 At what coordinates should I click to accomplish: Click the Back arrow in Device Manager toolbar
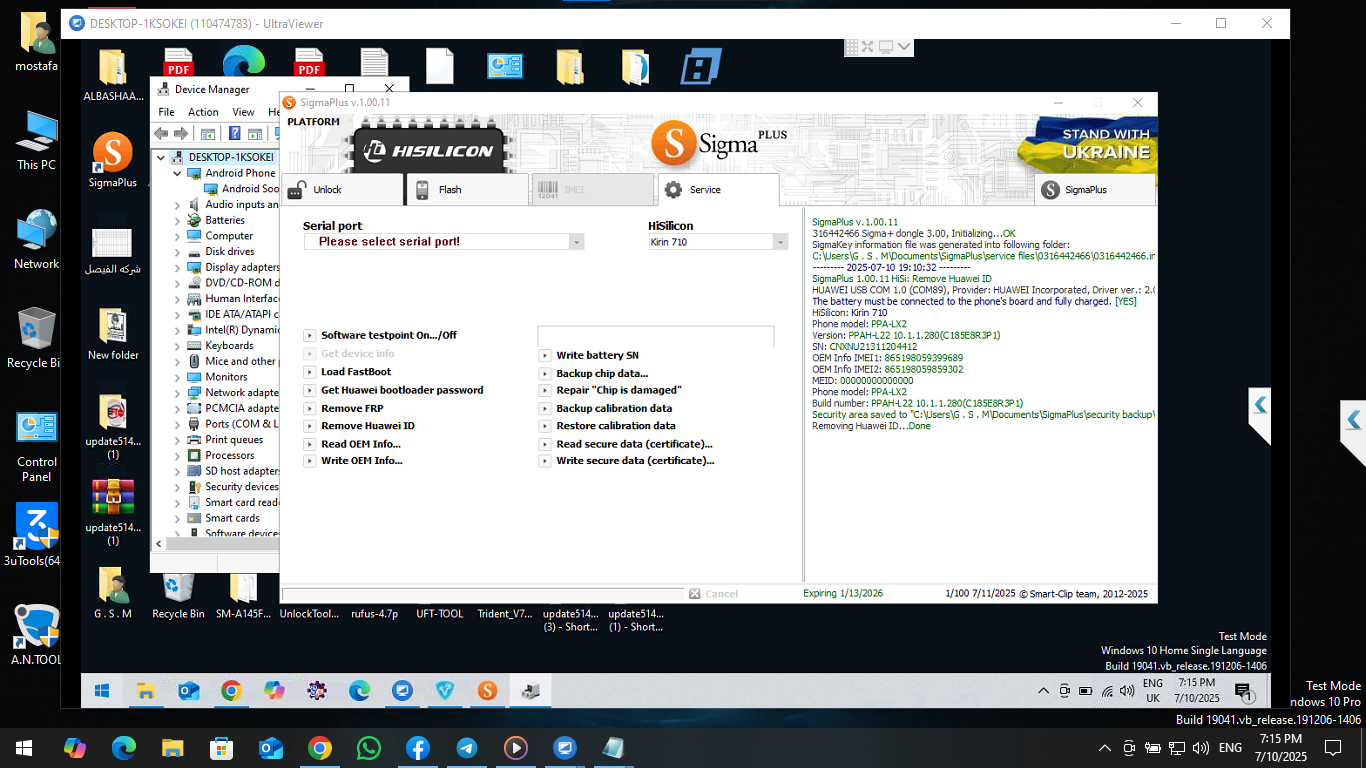click(161, 133)
